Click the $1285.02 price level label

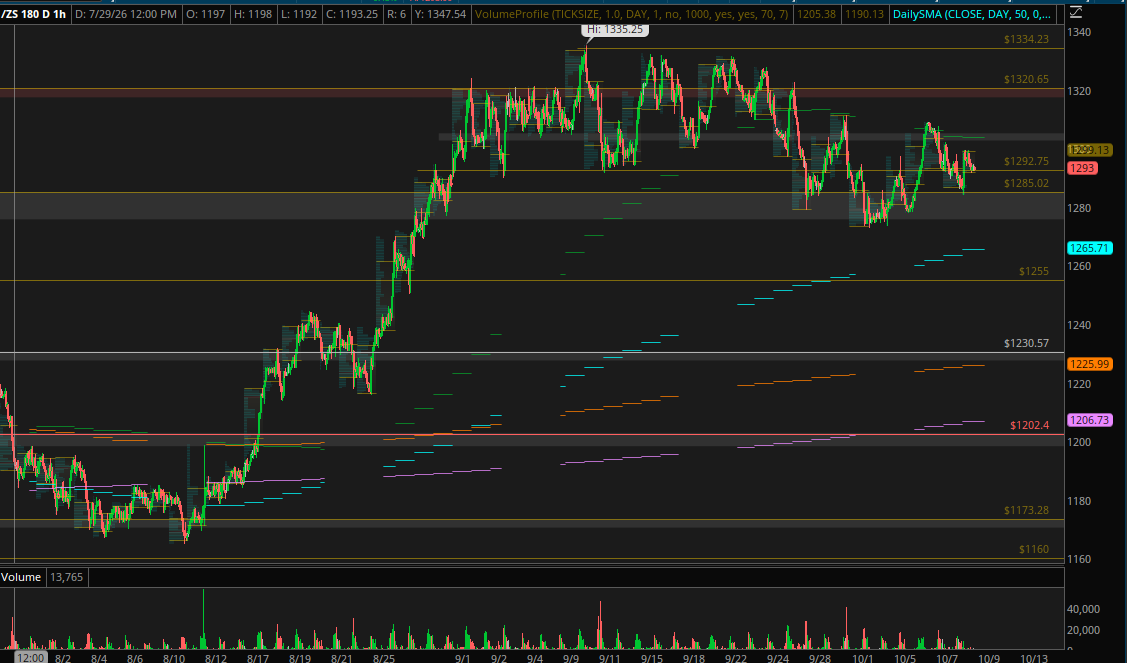click(x=1026, y=183)
